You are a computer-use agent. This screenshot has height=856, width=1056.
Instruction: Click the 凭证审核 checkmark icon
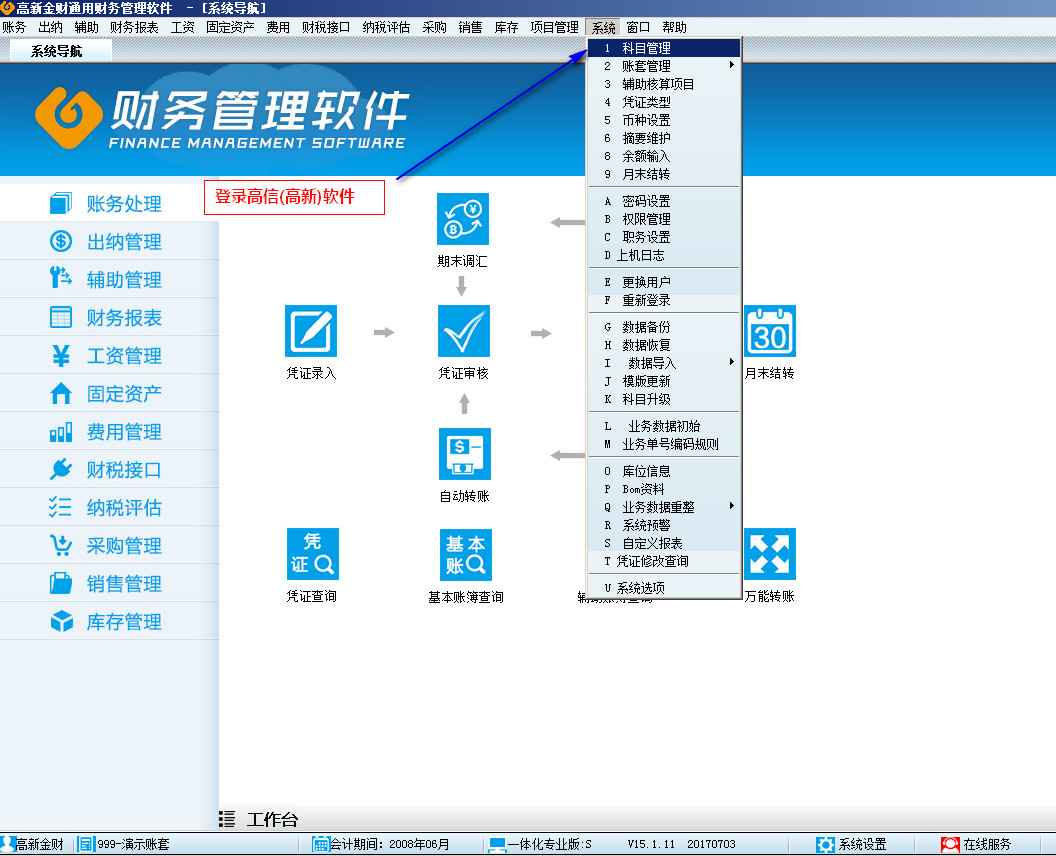click(463, 332)
